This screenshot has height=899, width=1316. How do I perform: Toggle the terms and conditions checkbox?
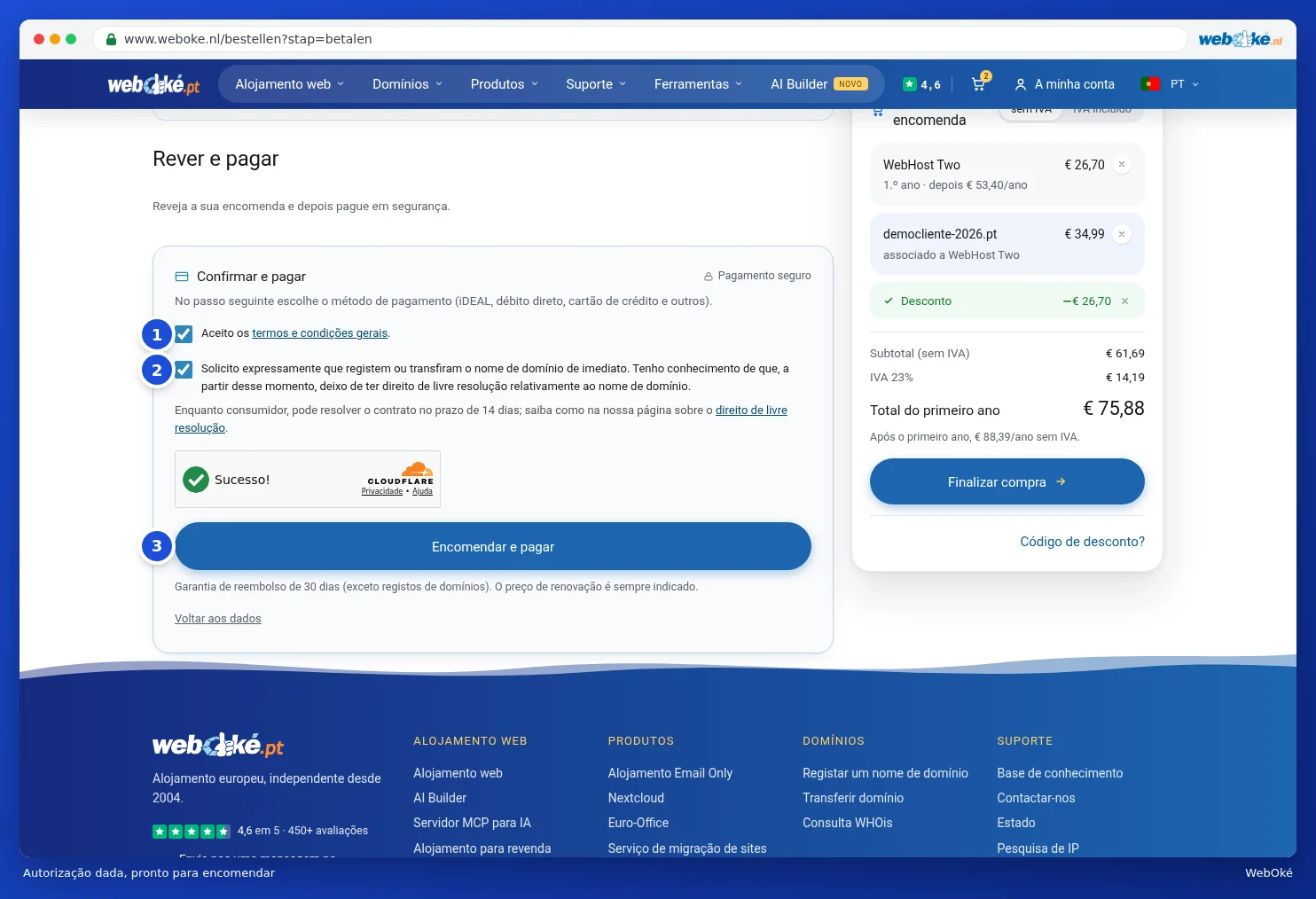(184, 334)
